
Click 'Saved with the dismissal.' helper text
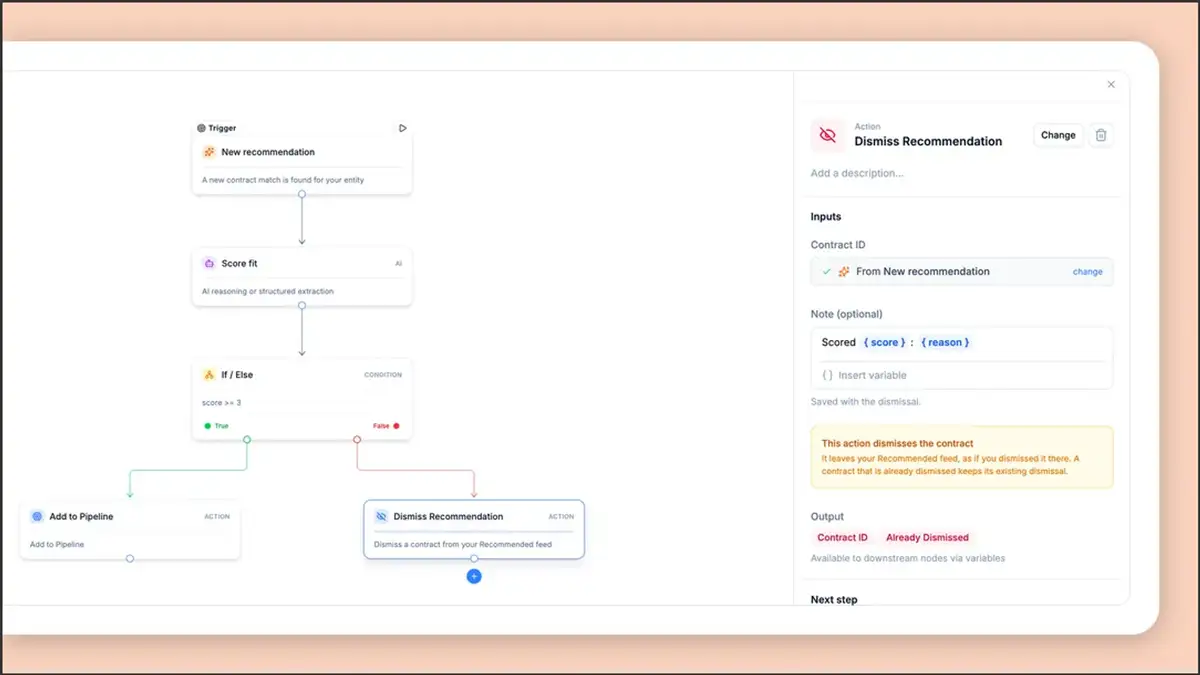[865, 402]
